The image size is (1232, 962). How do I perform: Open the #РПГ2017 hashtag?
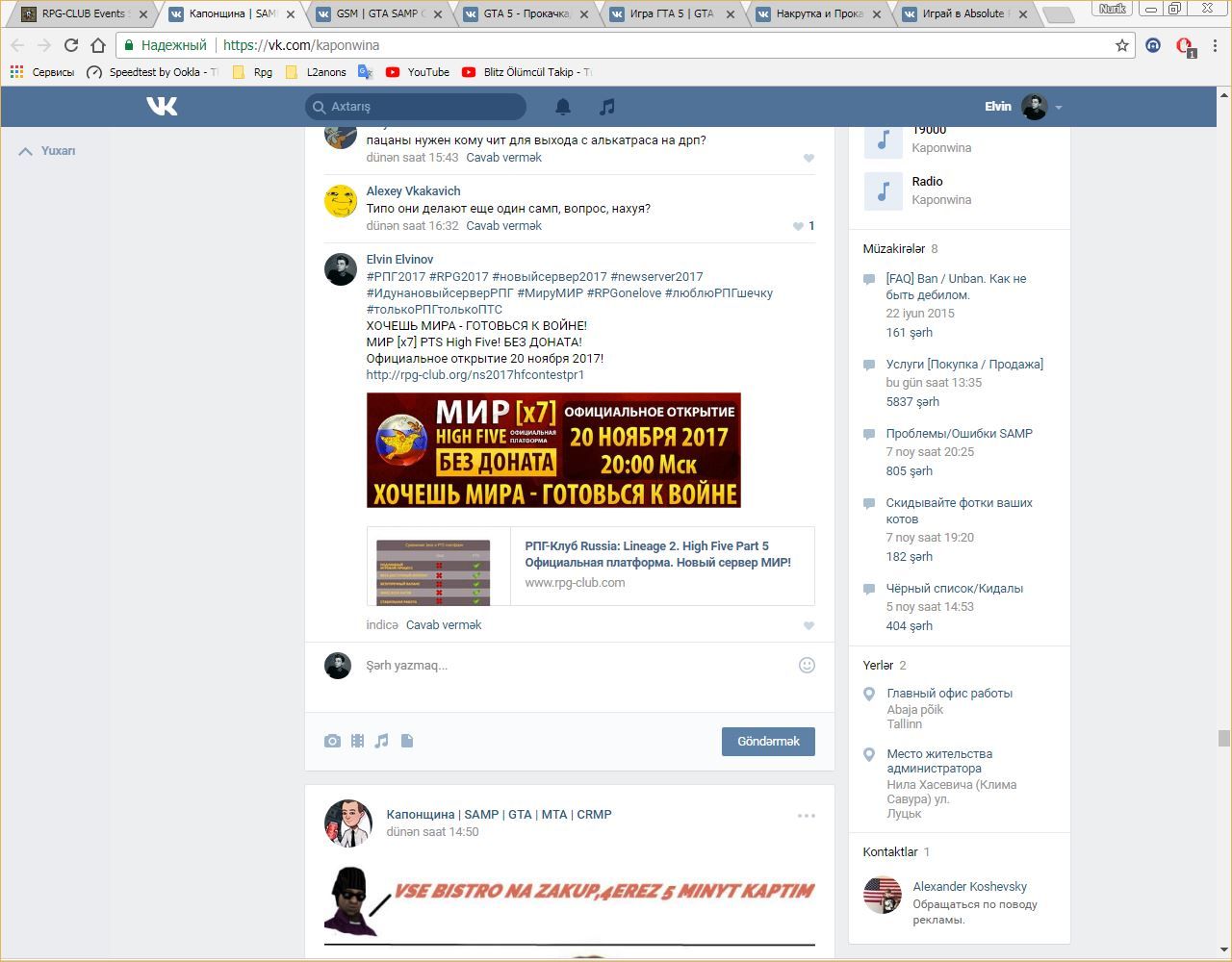(396, 277)
